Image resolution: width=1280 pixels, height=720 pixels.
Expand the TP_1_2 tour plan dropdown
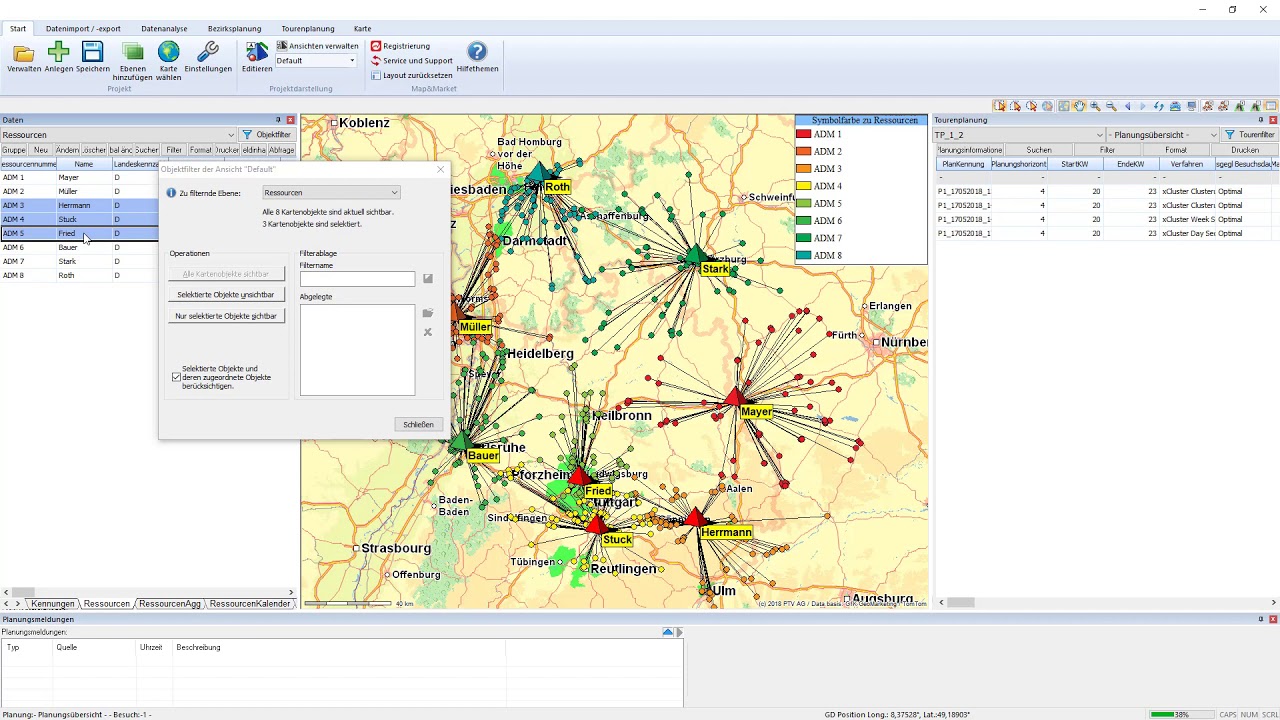pyautogui.click(x=1099, y=135)
